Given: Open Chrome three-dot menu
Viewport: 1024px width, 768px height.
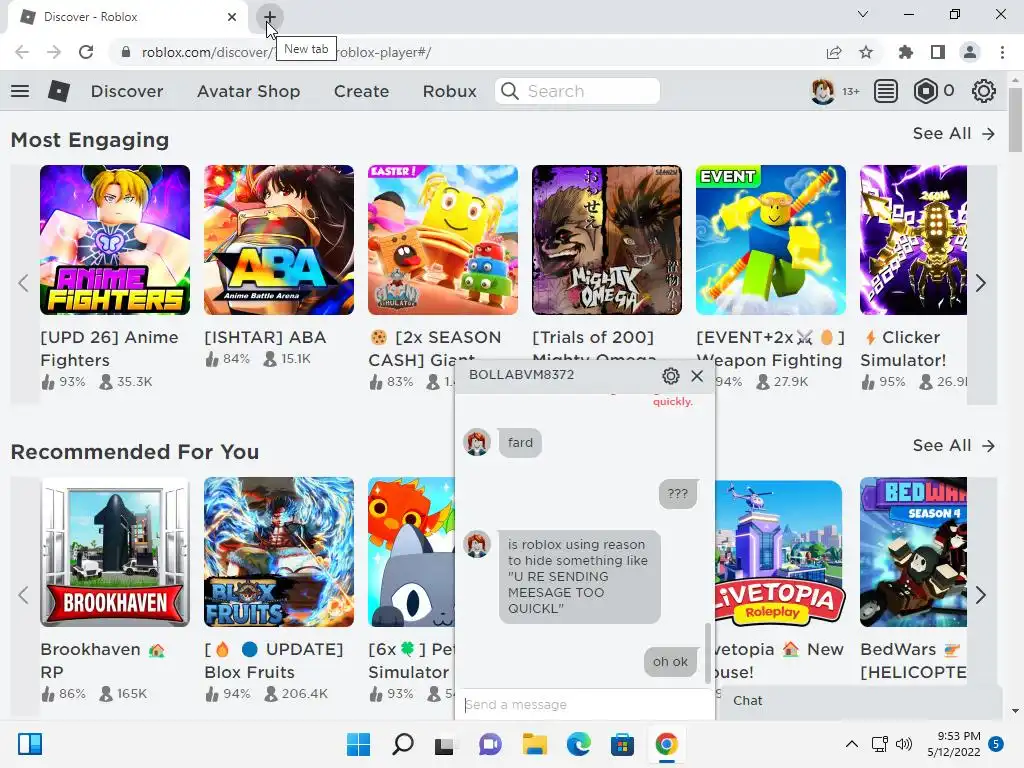Looking at the screenshot, I should [x=1002, y=52].
